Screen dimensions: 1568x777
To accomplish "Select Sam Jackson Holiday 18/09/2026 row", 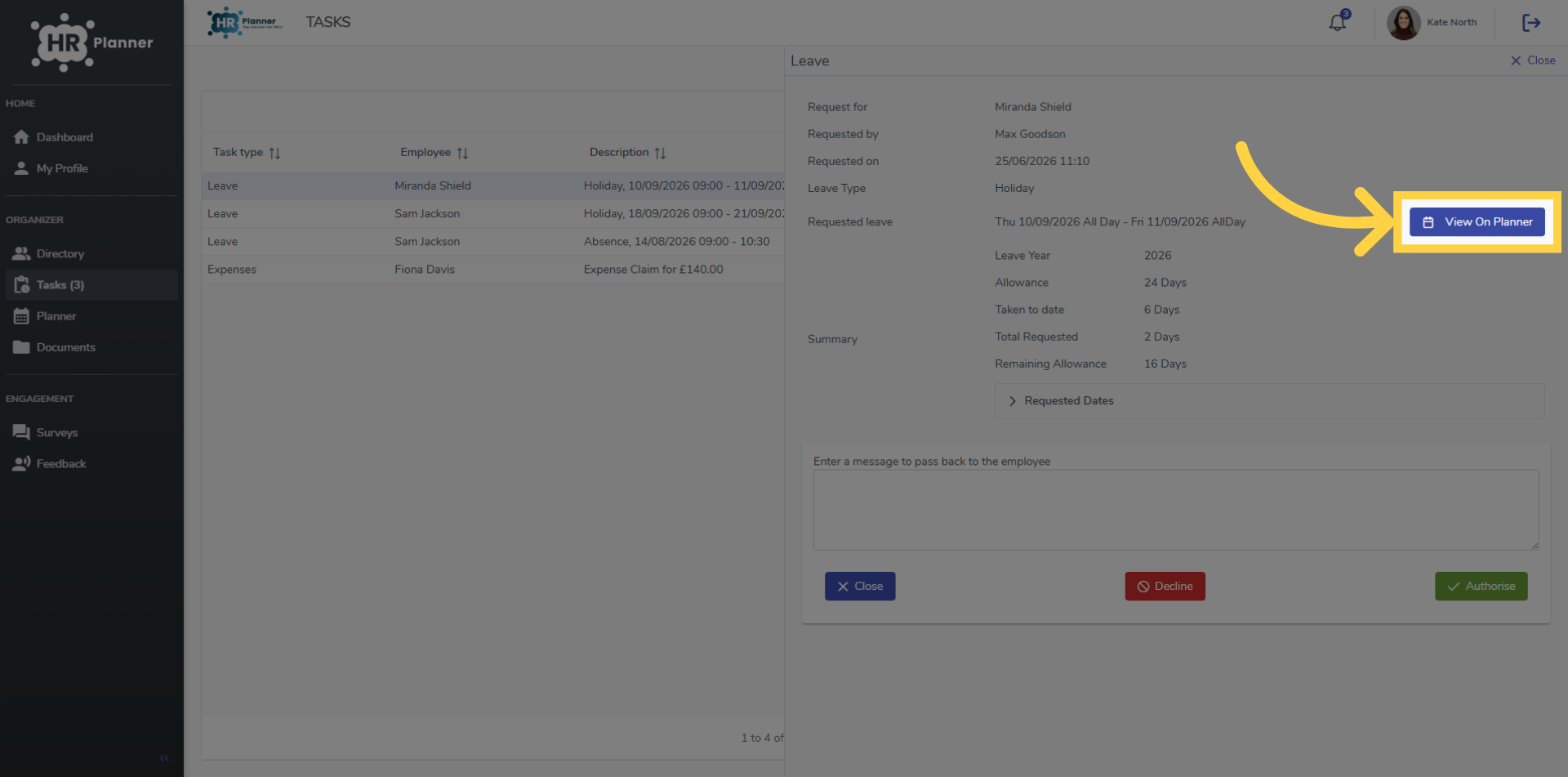I will (493, 214).
